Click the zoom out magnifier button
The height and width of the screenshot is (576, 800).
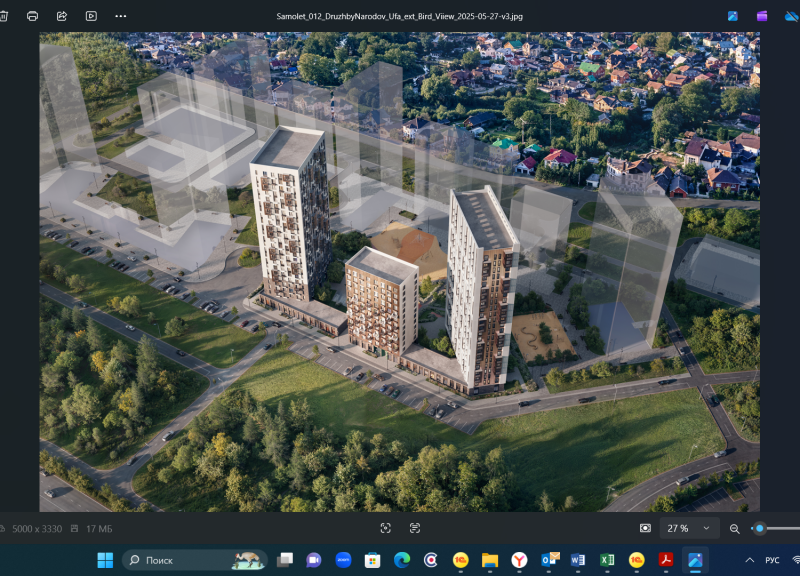pos(735,528)
